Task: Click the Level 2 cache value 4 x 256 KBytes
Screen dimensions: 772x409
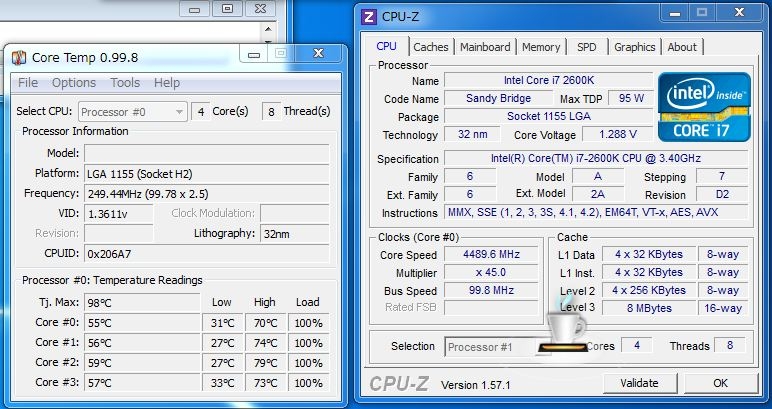Action: pyautogui.click(x=648, y=290)
